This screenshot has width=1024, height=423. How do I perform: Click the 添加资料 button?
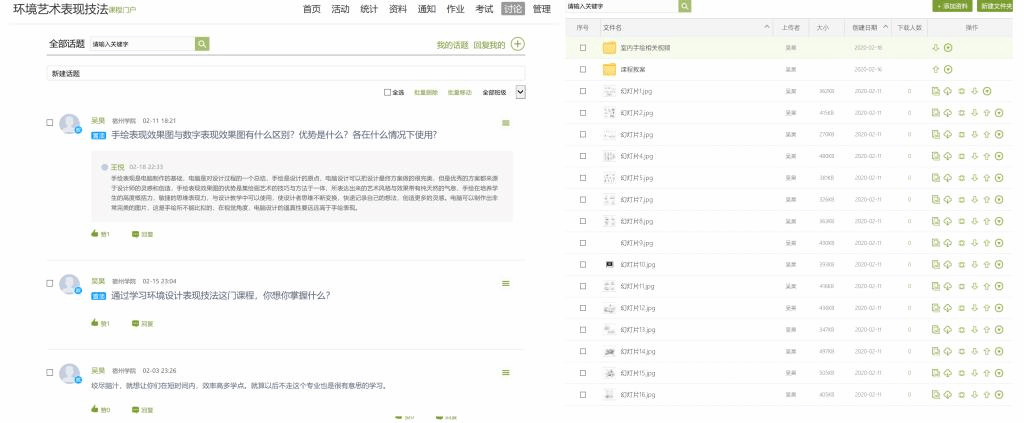coord(950,6)
